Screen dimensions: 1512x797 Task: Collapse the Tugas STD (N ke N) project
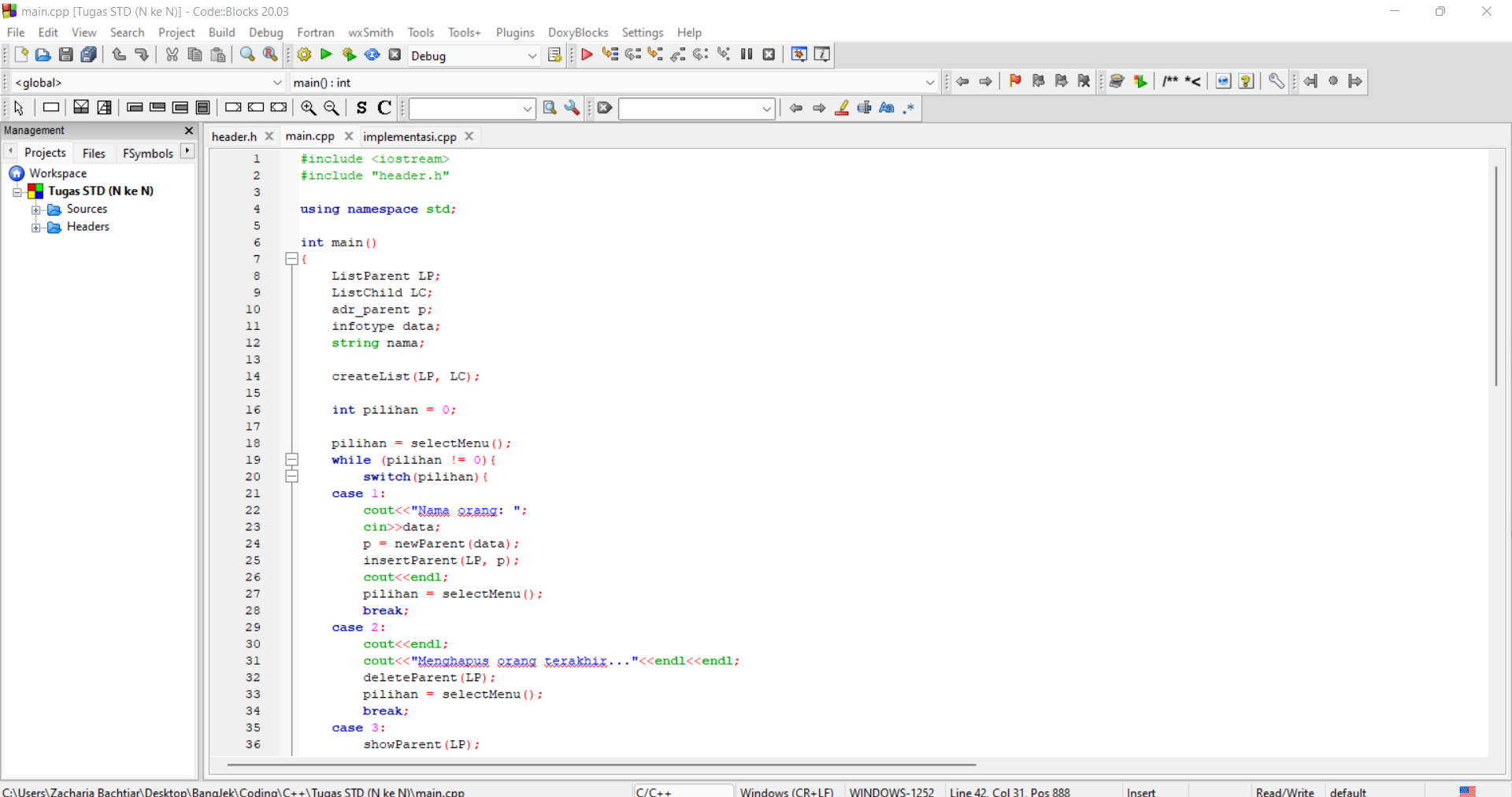tap(17, 192)
